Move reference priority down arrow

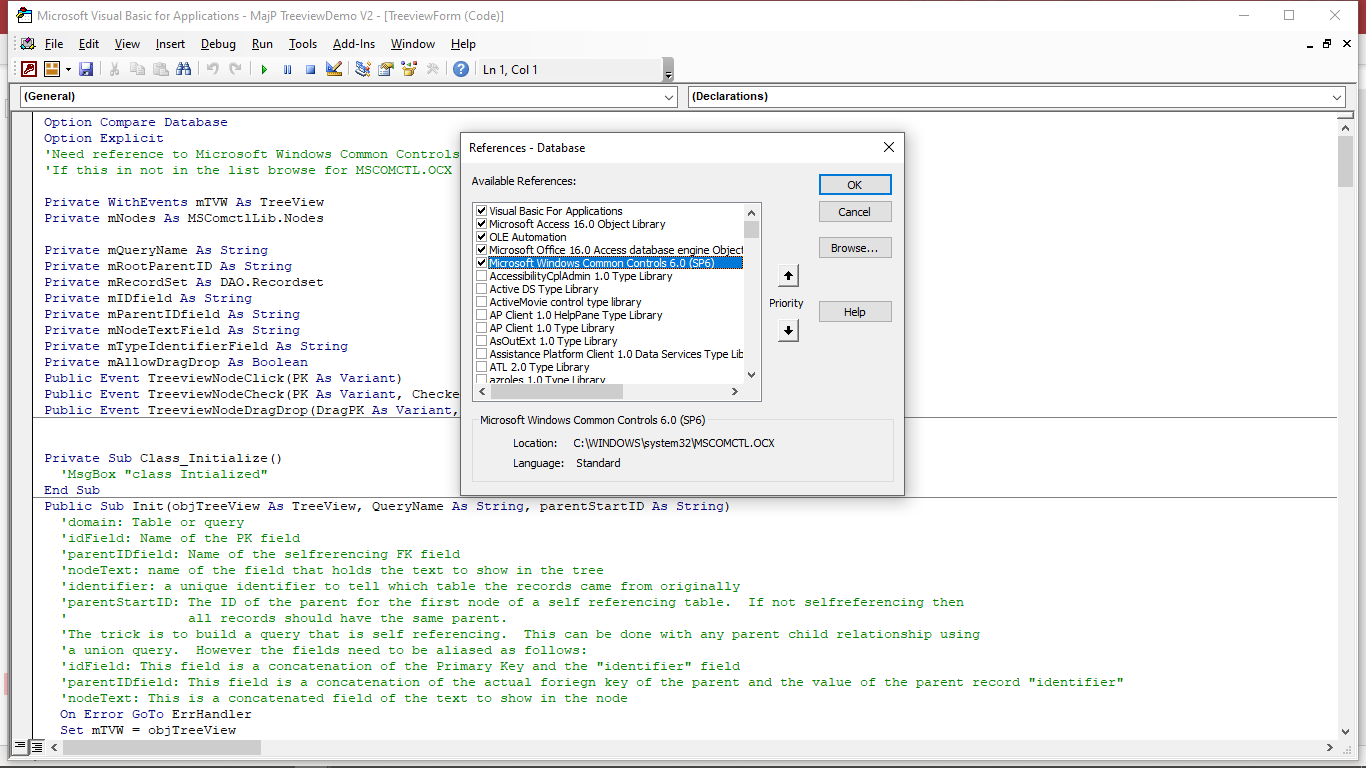(x=788, y=330)
